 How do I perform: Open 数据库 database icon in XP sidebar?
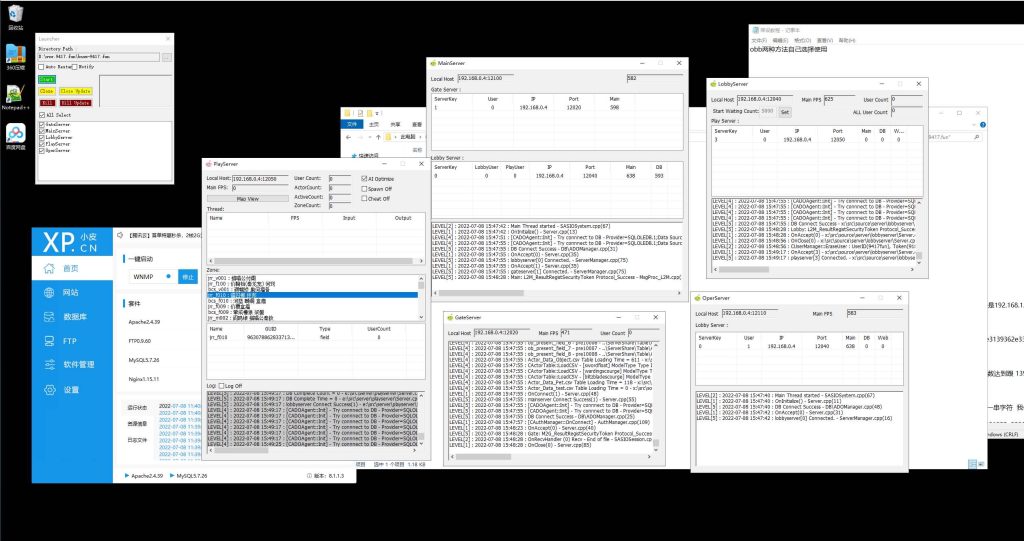click(x=48, y=316)
